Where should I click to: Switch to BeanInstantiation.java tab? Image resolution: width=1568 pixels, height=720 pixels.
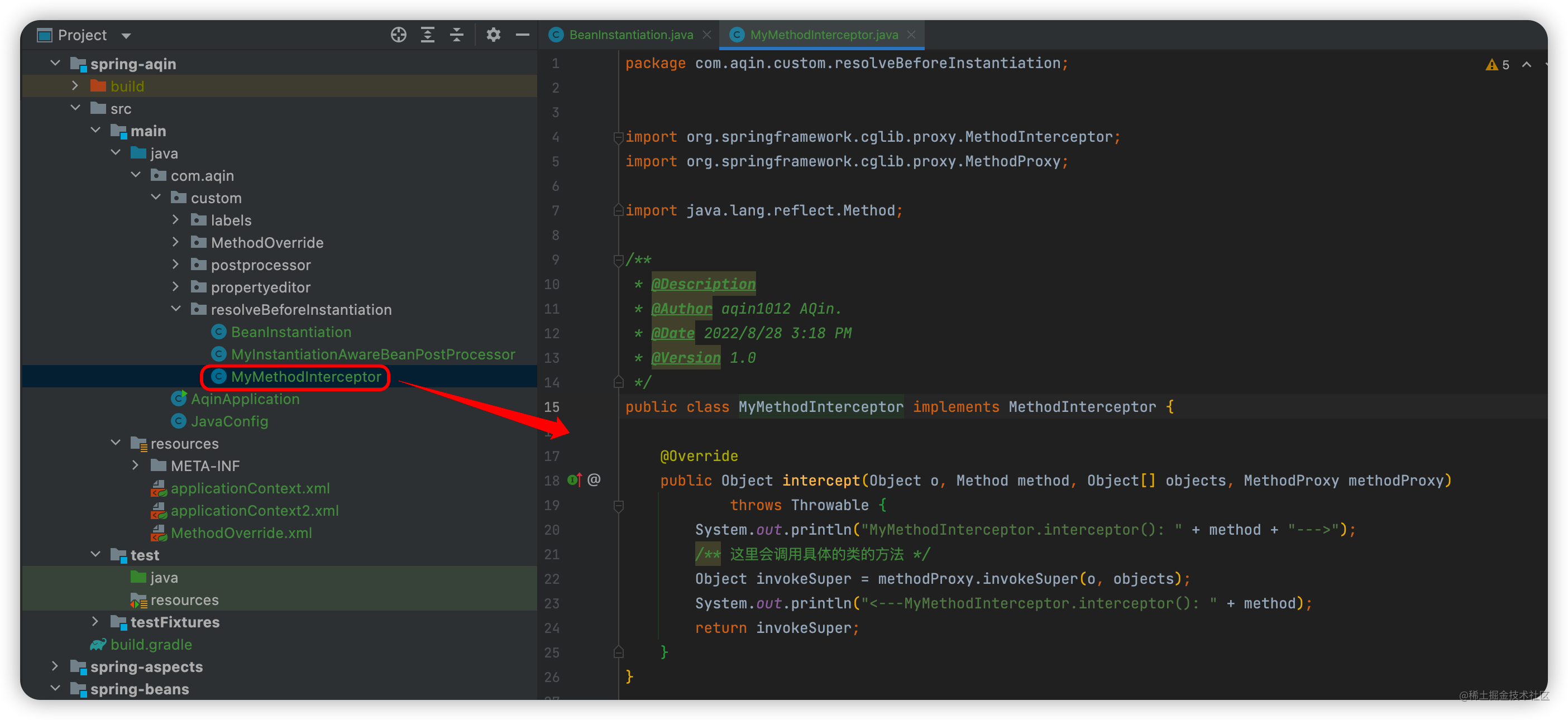click(x=630, y=35)
